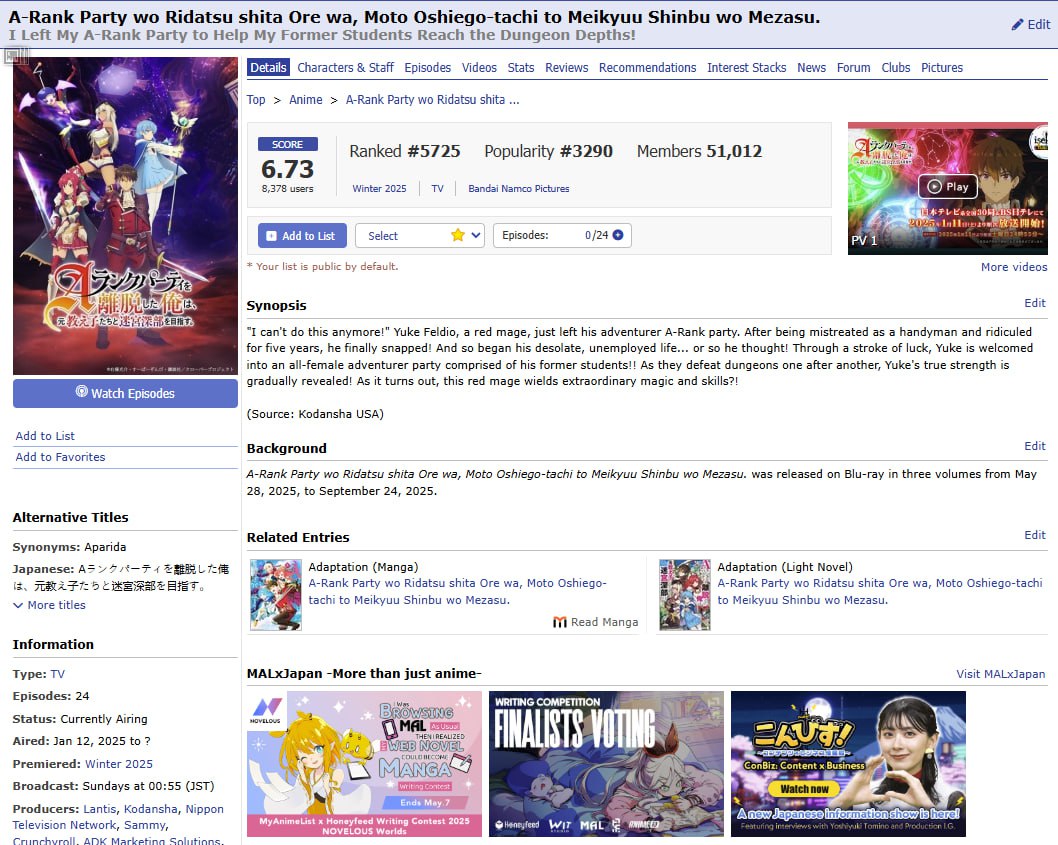Click the anime title breadcrumb link
The width and height of the screenshot is (1058, 845).
(x=433, y=100)
